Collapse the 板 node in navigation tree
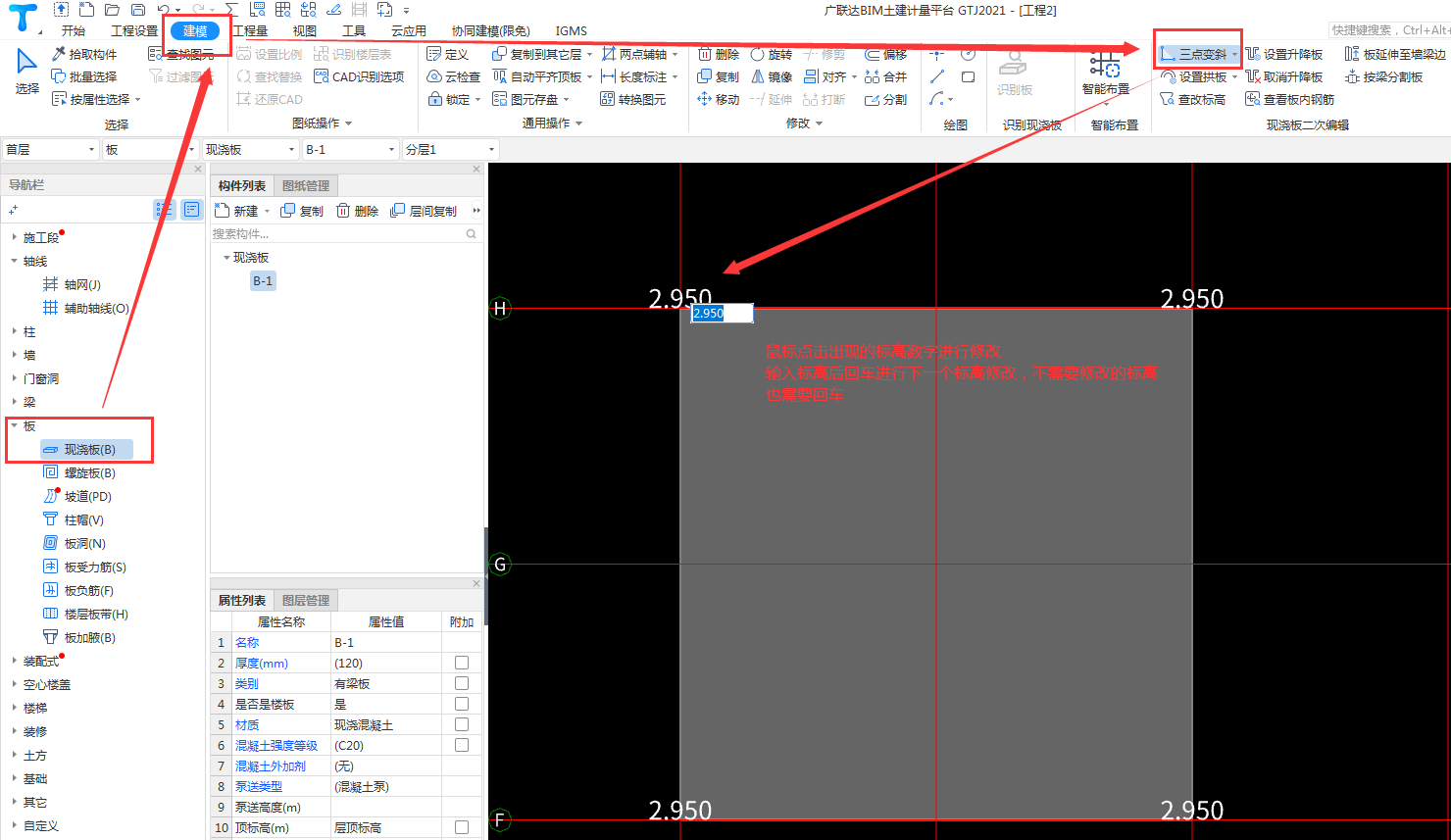The image size is (1451, 840). [14, 425]
